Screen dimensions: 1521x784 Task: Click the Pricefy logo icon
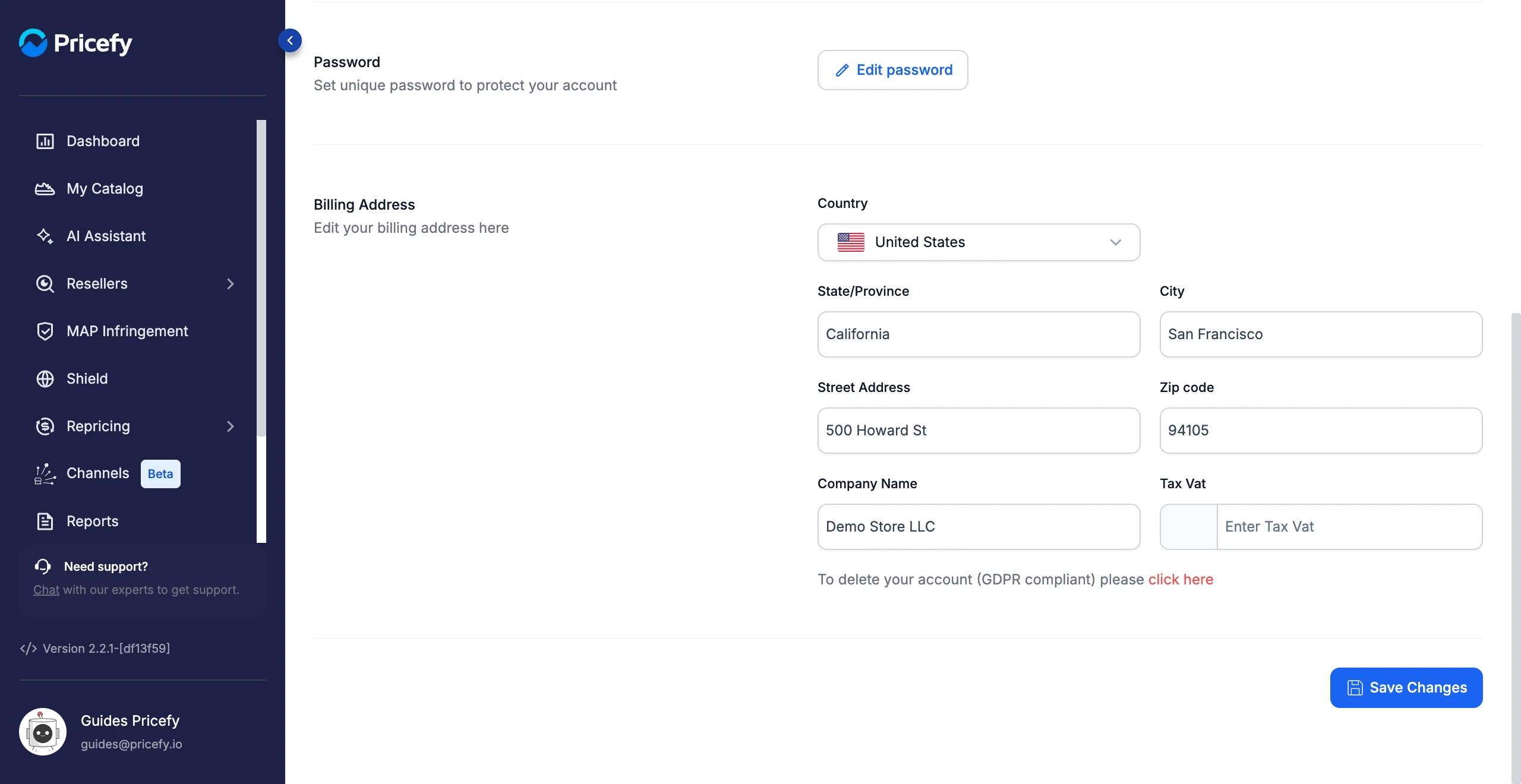[33, 43]
